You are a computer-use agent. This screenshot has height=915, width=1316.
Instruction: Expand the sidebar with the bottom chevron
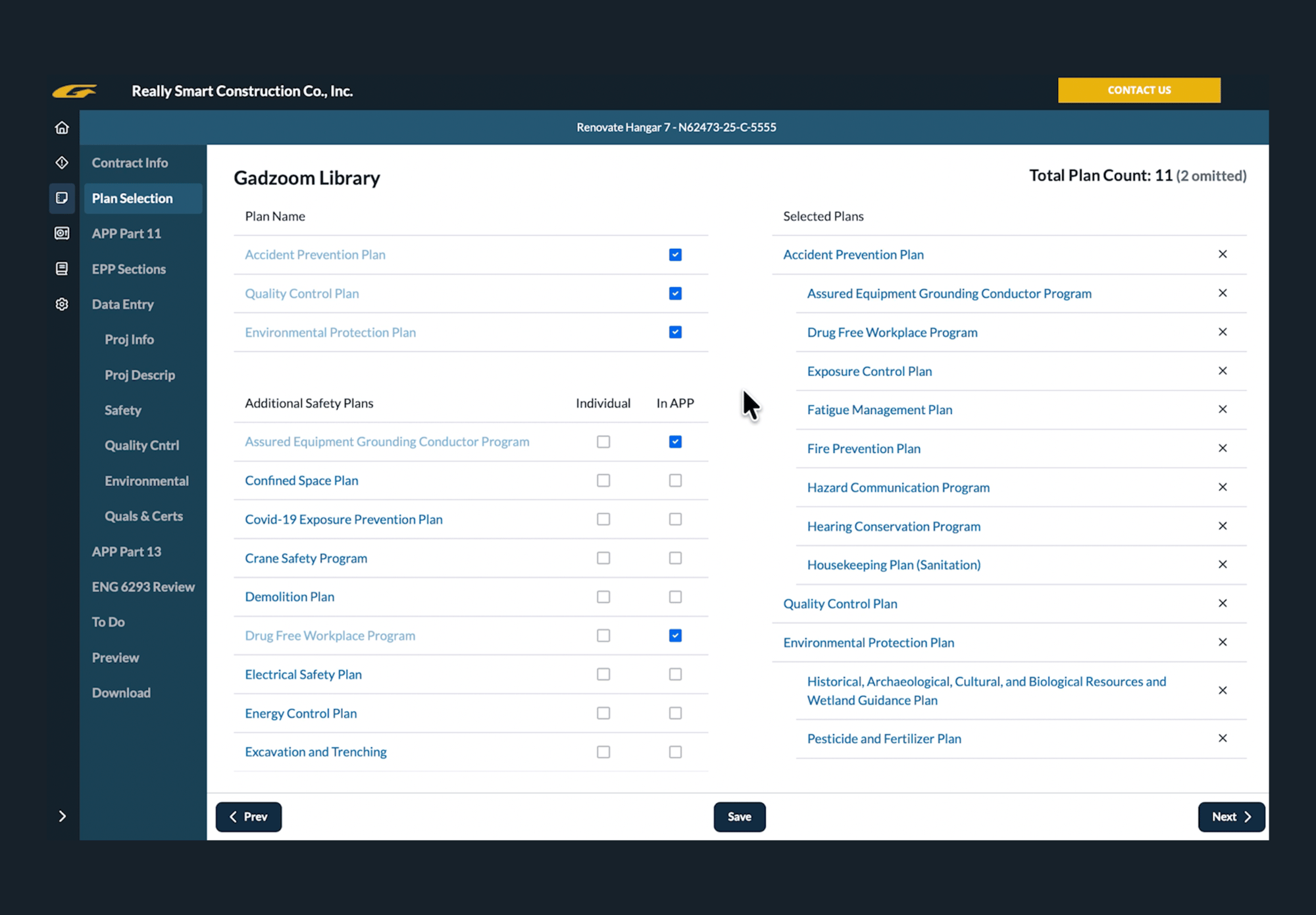click(62, 816)
